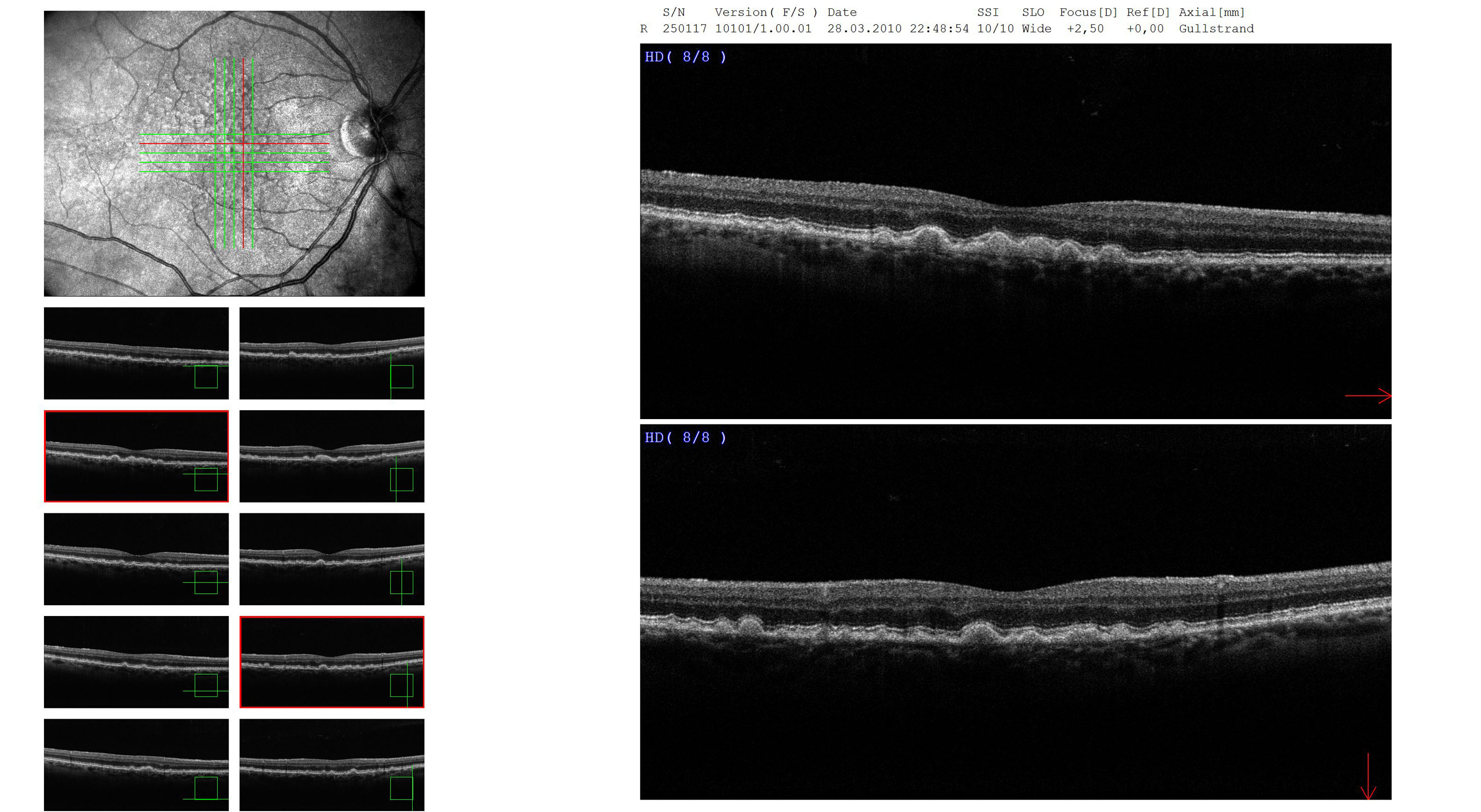Viewport: 1481px width, 812px height.
Task: Click the "HD( 8/8 )" label on upper scan
Action: coord(685,57)
